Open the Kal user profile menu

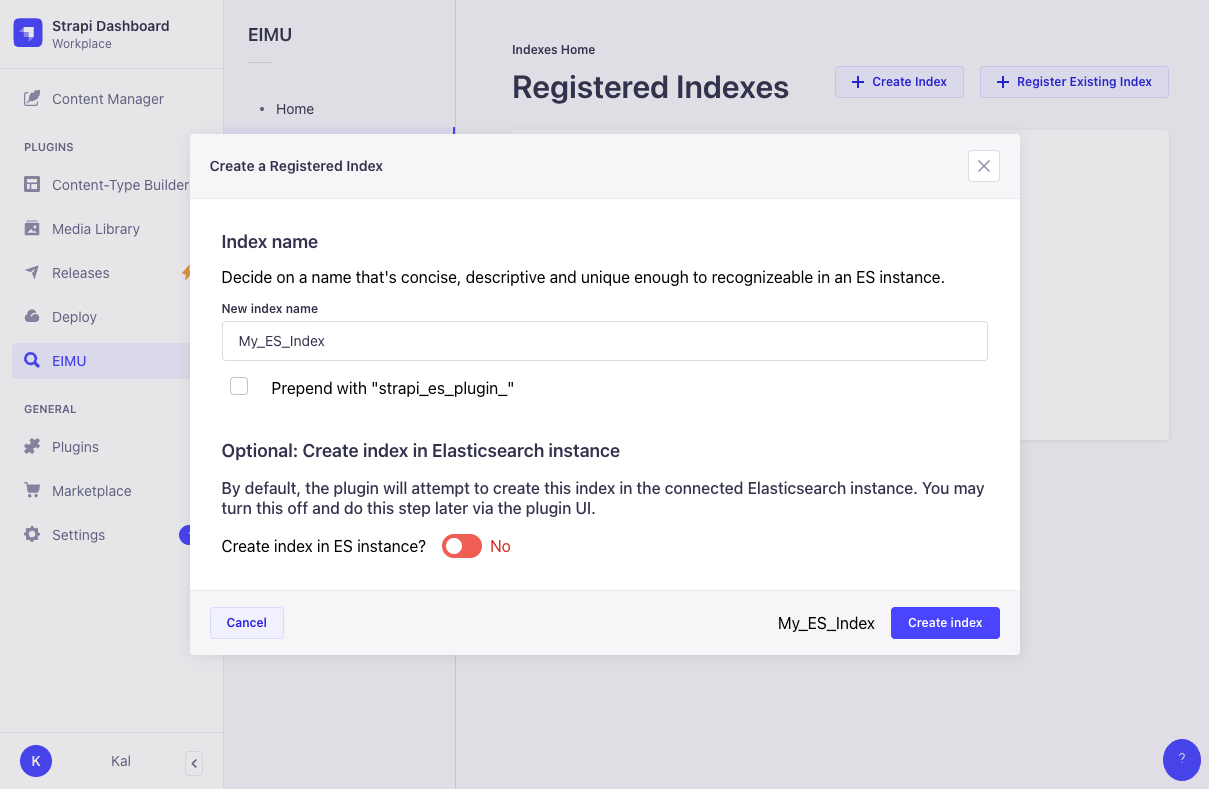point(36,761)
